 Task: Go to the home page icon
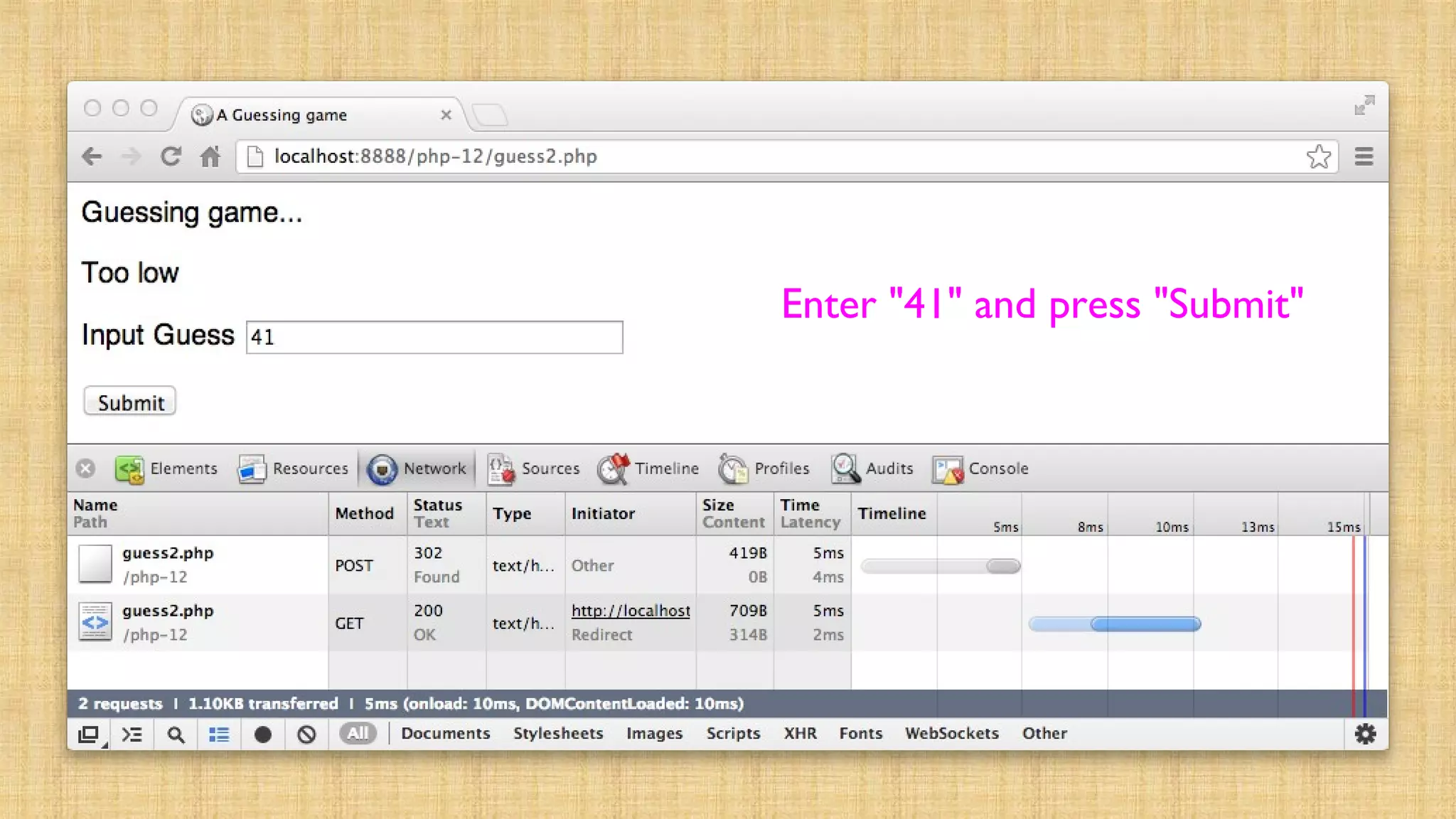click(x=210, y=156)
